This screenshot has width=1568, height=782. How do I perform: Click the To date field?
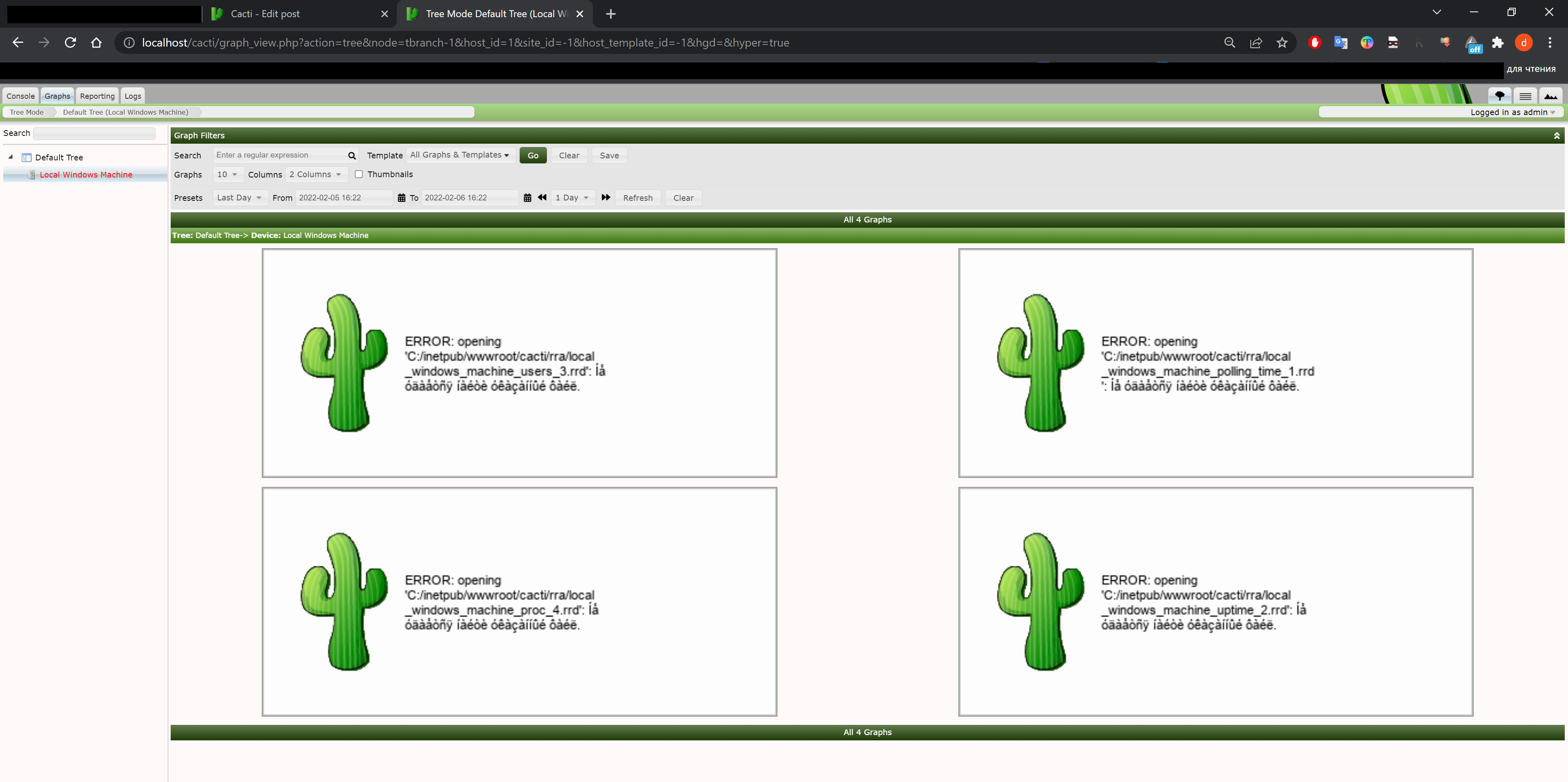point(469,198)
